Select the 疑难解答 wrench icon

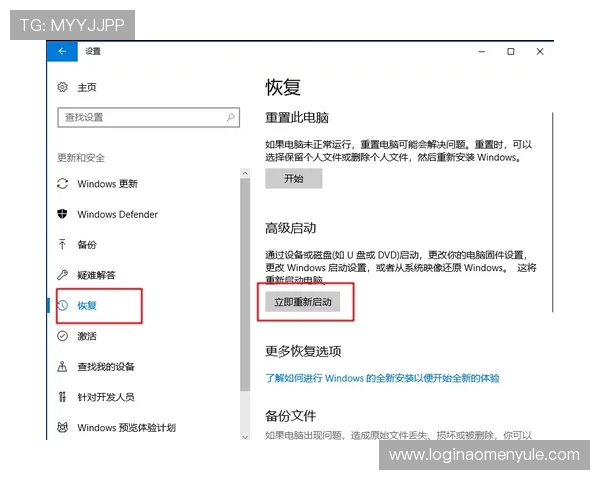(62, 274)
